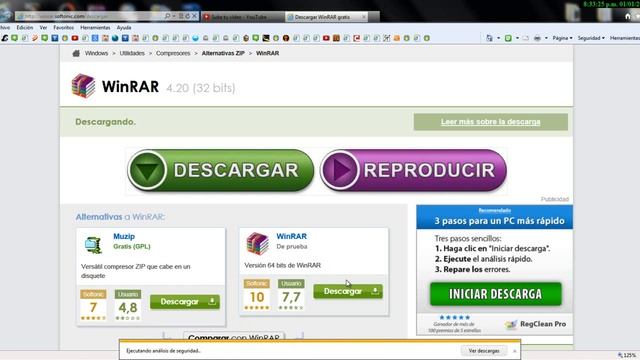Open the Ver menu
The image size is (640, 360).
coord(43,27)
